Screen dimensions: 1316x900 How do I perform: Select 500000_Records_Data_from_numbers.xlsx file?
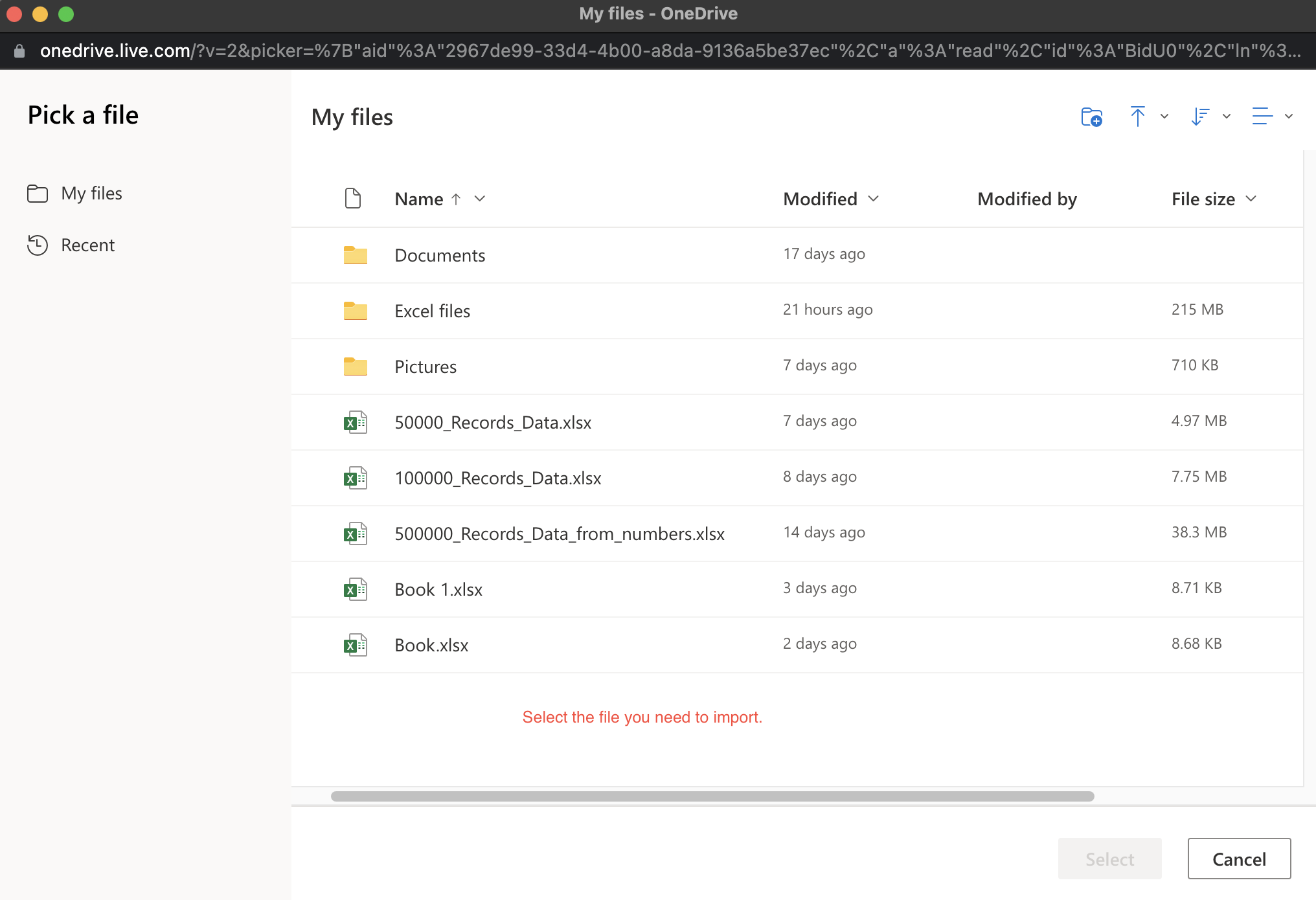point(560,534)
